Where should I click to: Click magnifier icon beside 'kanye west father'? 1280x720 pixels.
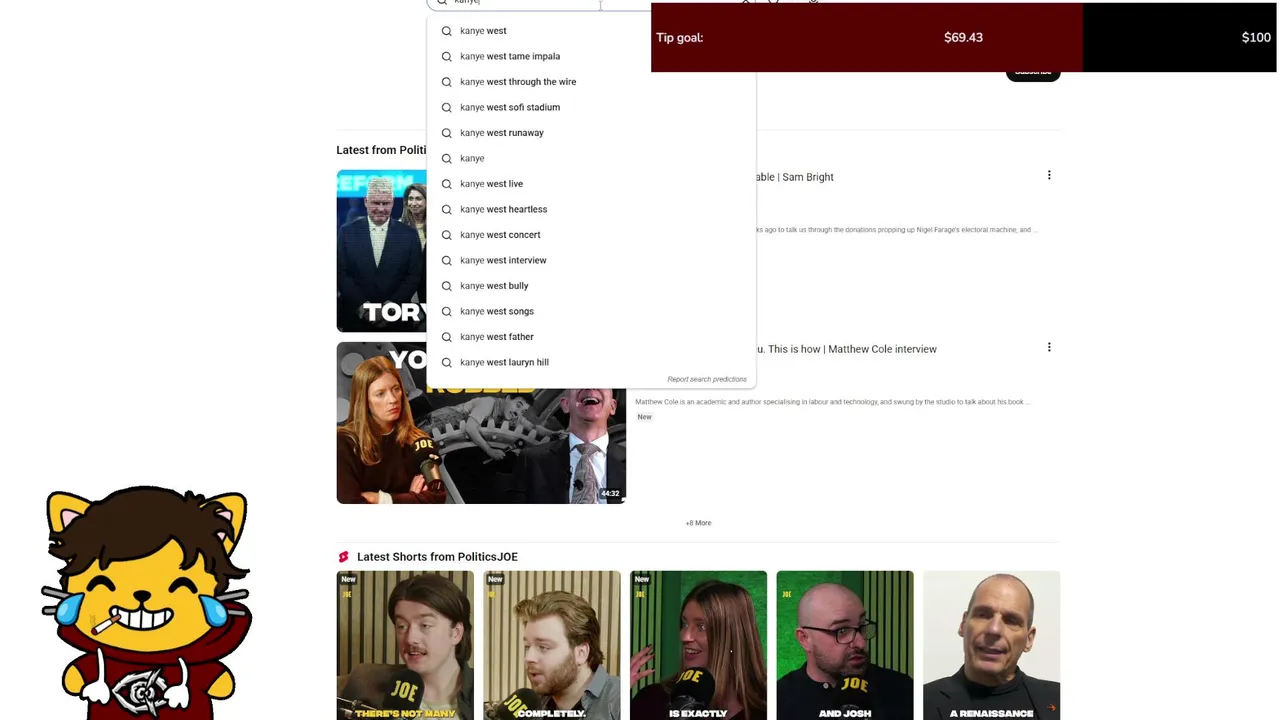point(447,337)
